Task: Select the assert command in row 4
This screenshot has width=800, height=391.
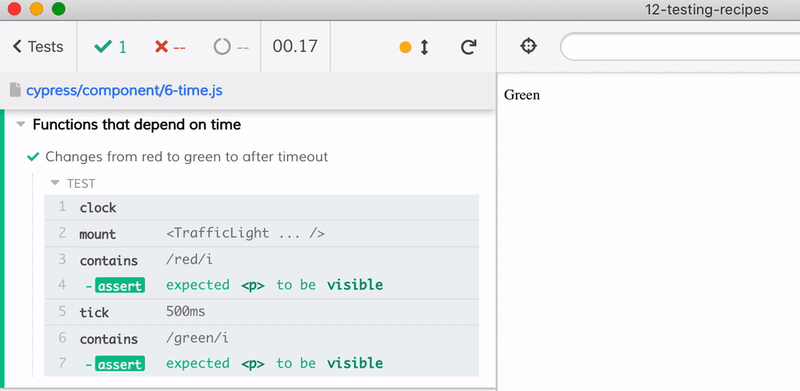Action: point(261,285)
